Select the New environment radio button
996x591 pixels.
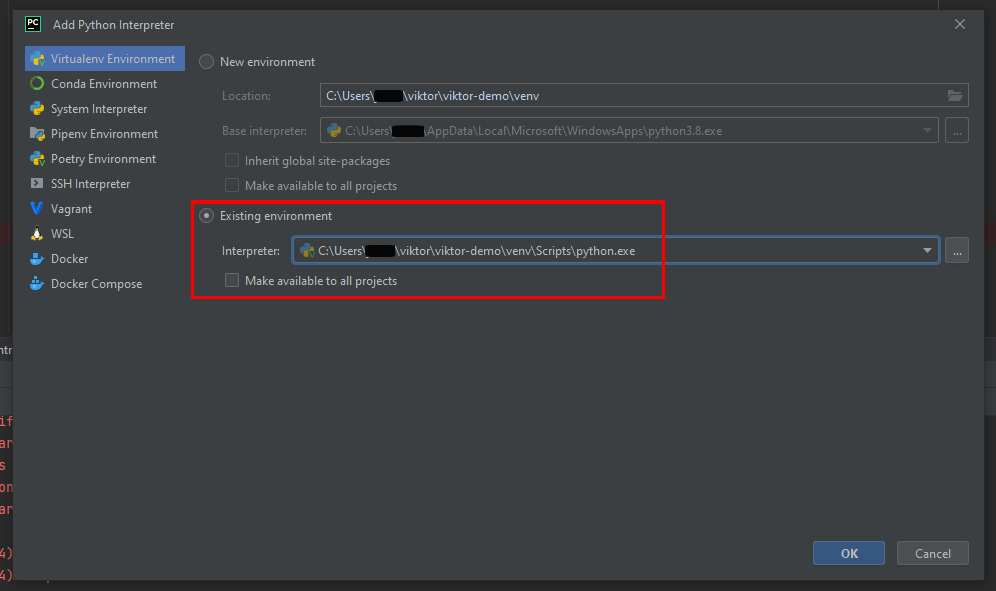(206, 61)
